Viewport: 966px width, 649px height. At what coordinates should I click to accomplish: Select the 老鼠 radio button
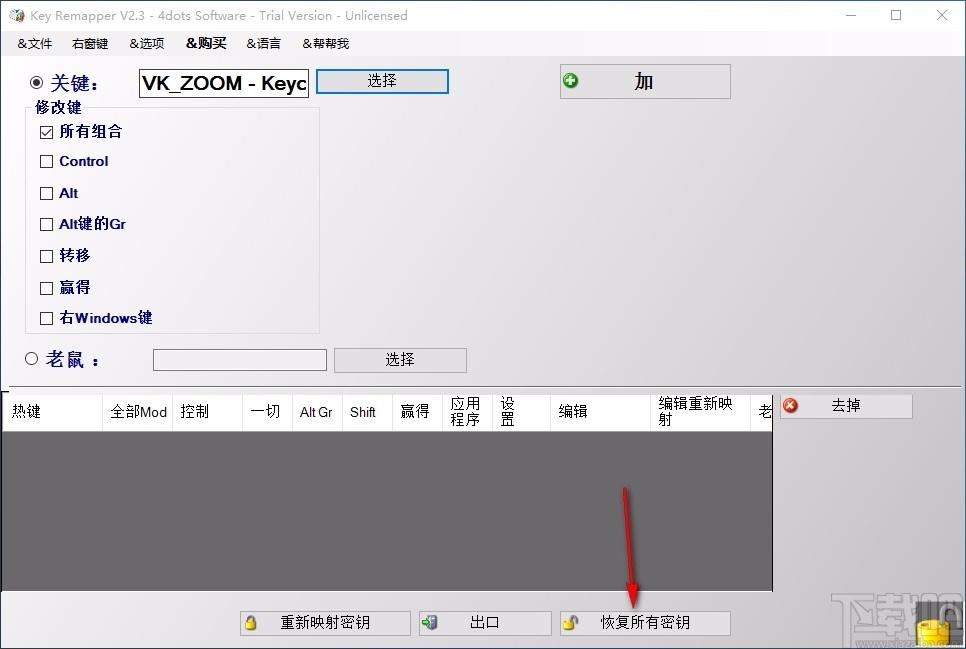pos(31,358)
